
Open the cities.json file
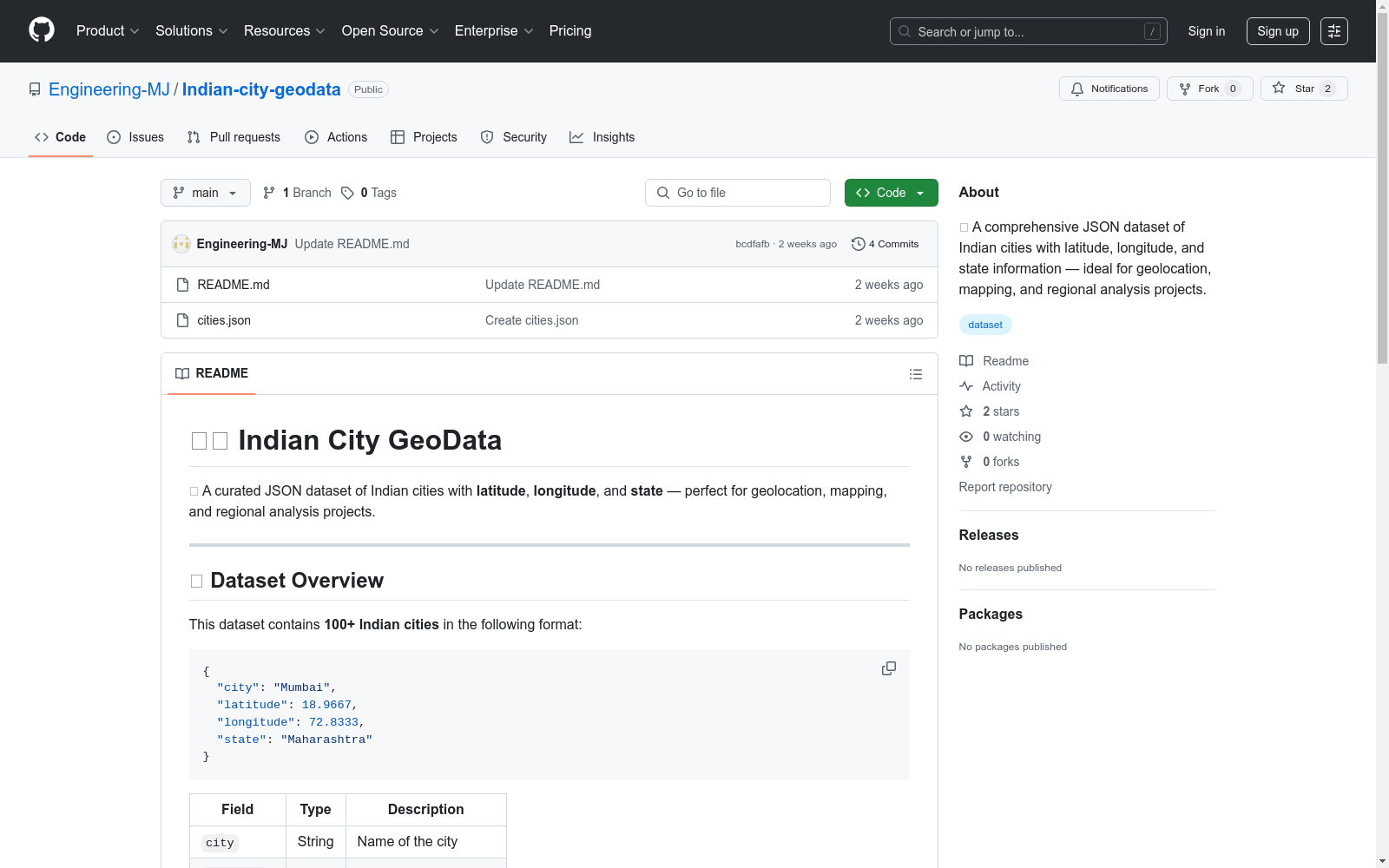(224, 320)
